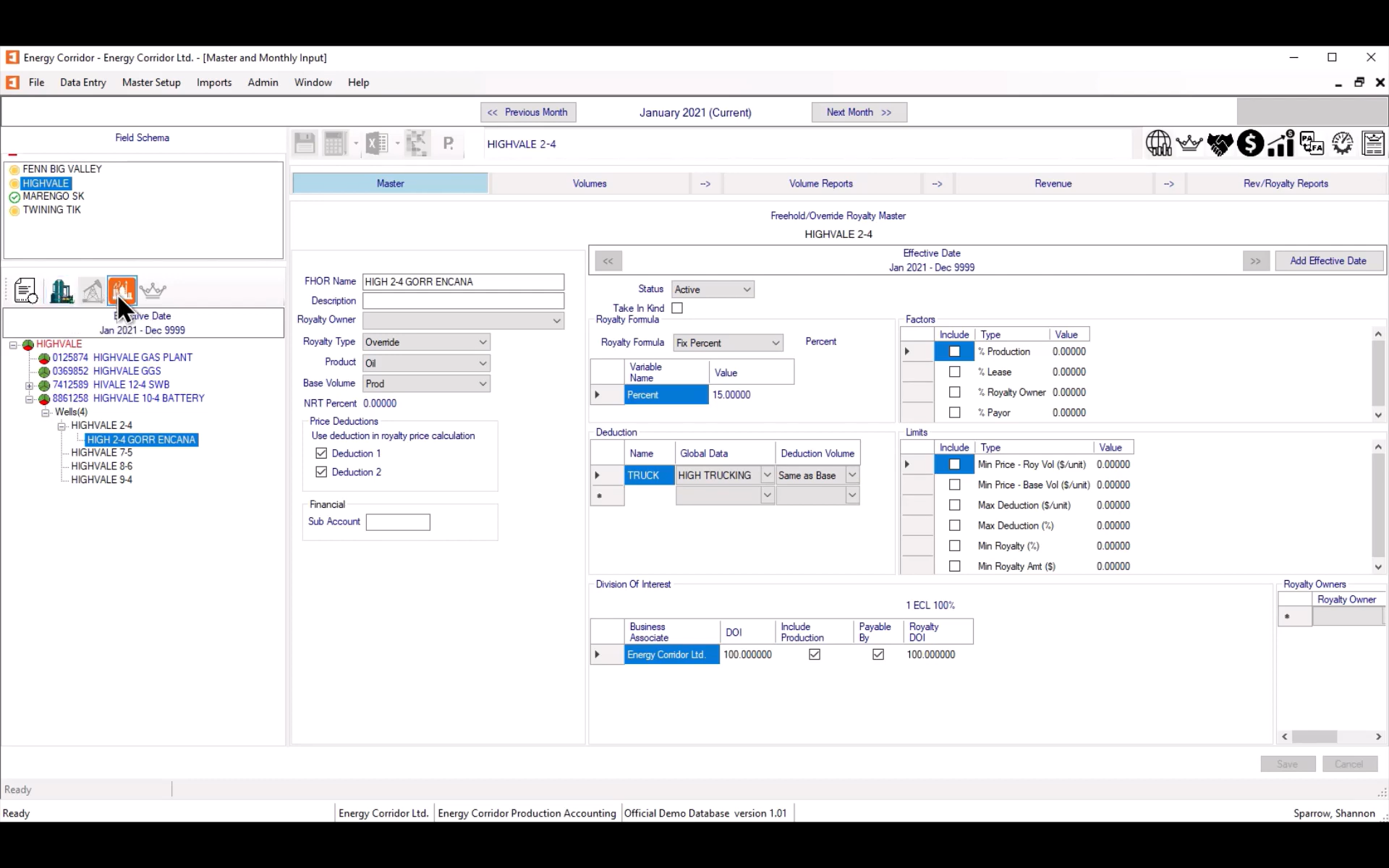Screen dimensions: 1389x868
Task: Select the teal facility building icon
Action: [61, 291]
